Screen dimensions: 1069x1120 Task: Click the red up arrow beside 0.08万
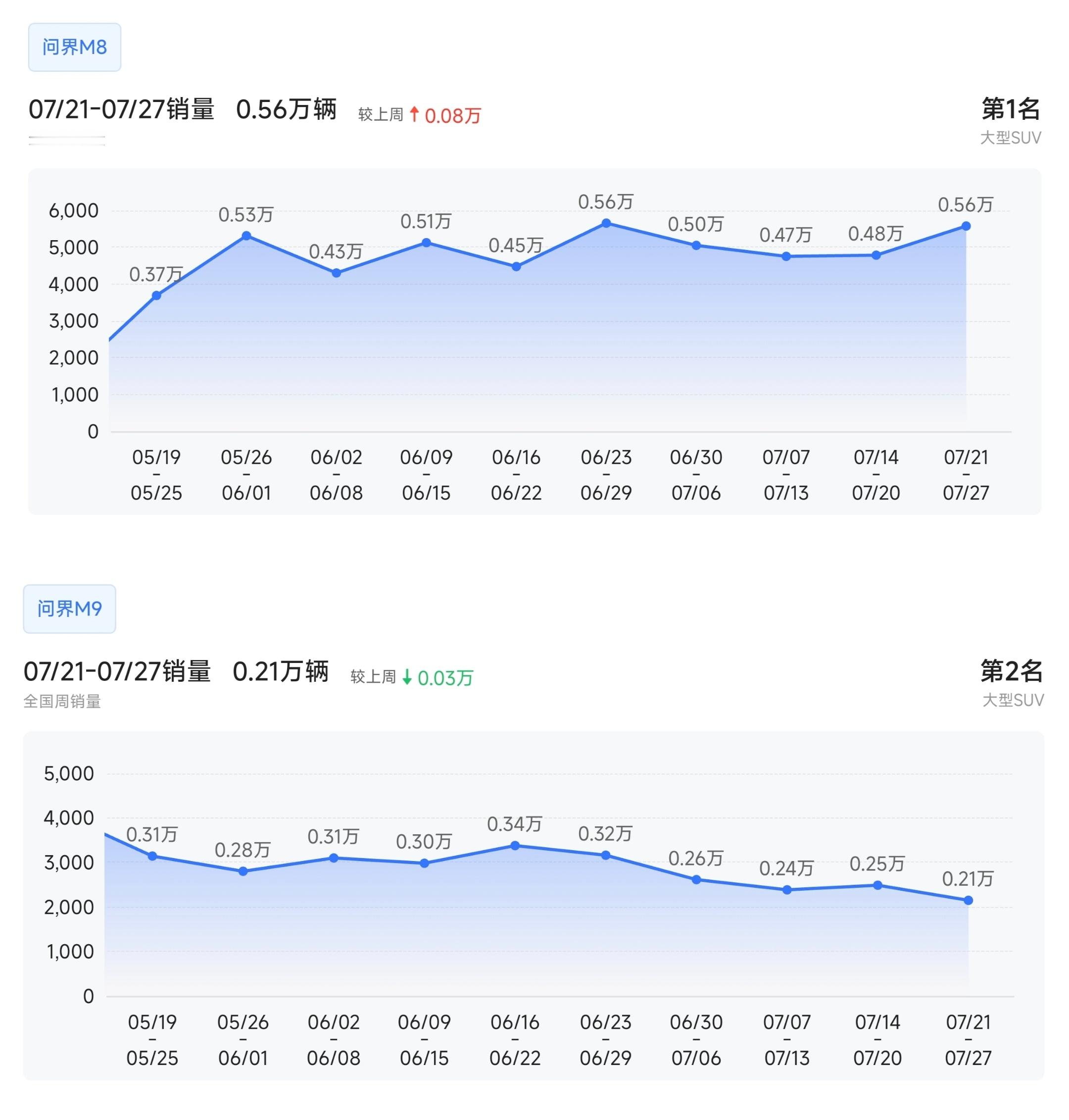(x=414, y=114)
